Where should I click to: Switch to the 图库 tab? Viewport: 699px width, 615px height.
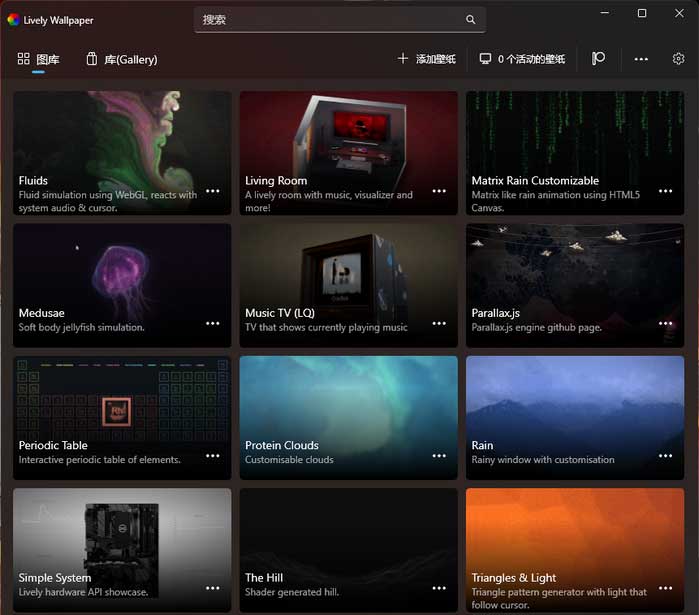[x=38, y=59]
